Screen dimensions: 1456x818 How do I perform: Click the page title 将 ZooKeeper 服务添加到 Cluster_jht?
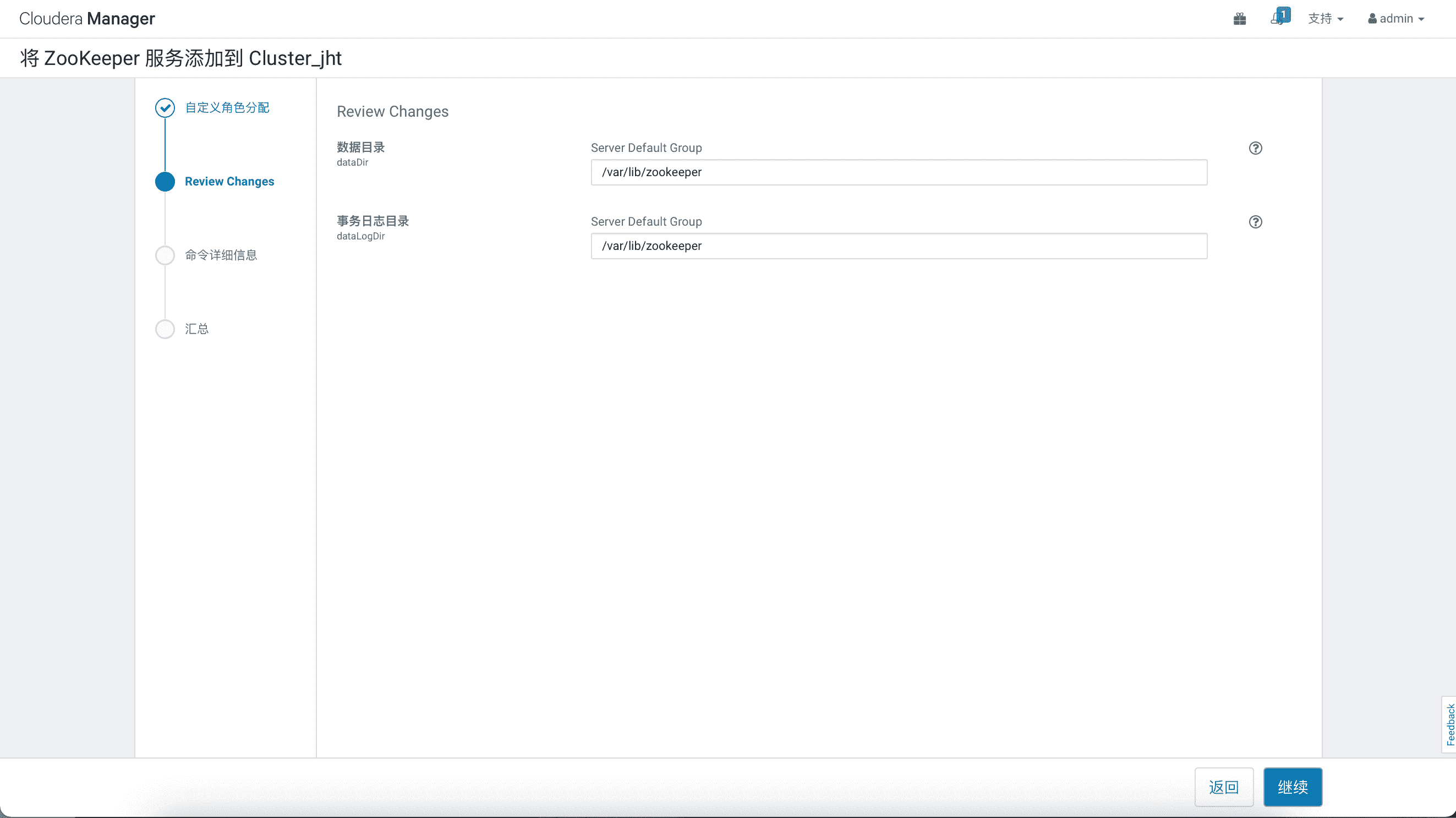pos(181,58)
